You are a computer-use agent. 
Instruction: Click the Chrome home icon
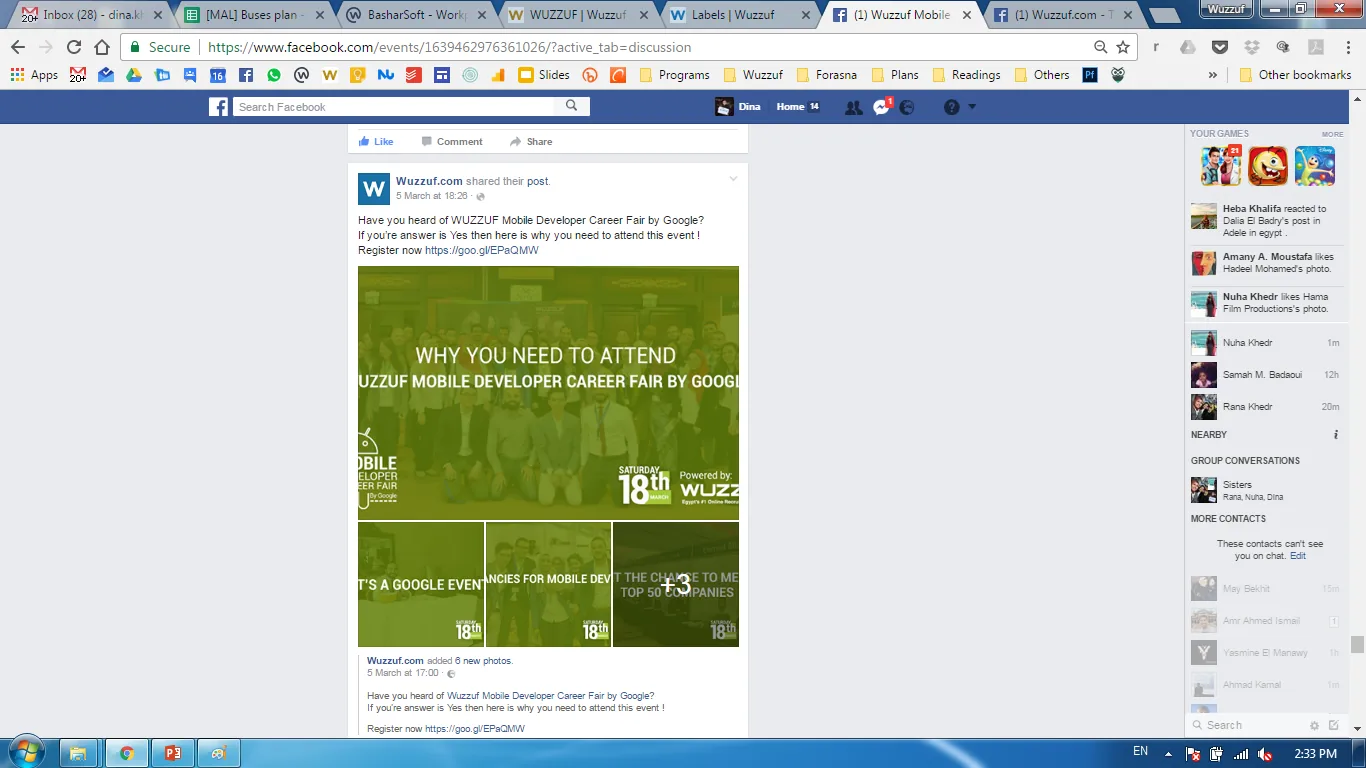coord(102,47)
